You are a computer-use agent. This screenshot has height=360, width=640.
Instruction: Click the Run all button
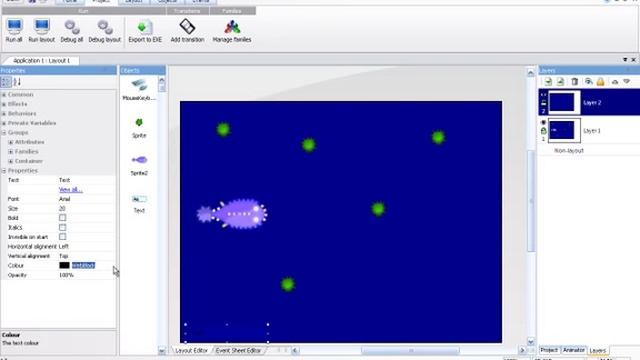14,31
